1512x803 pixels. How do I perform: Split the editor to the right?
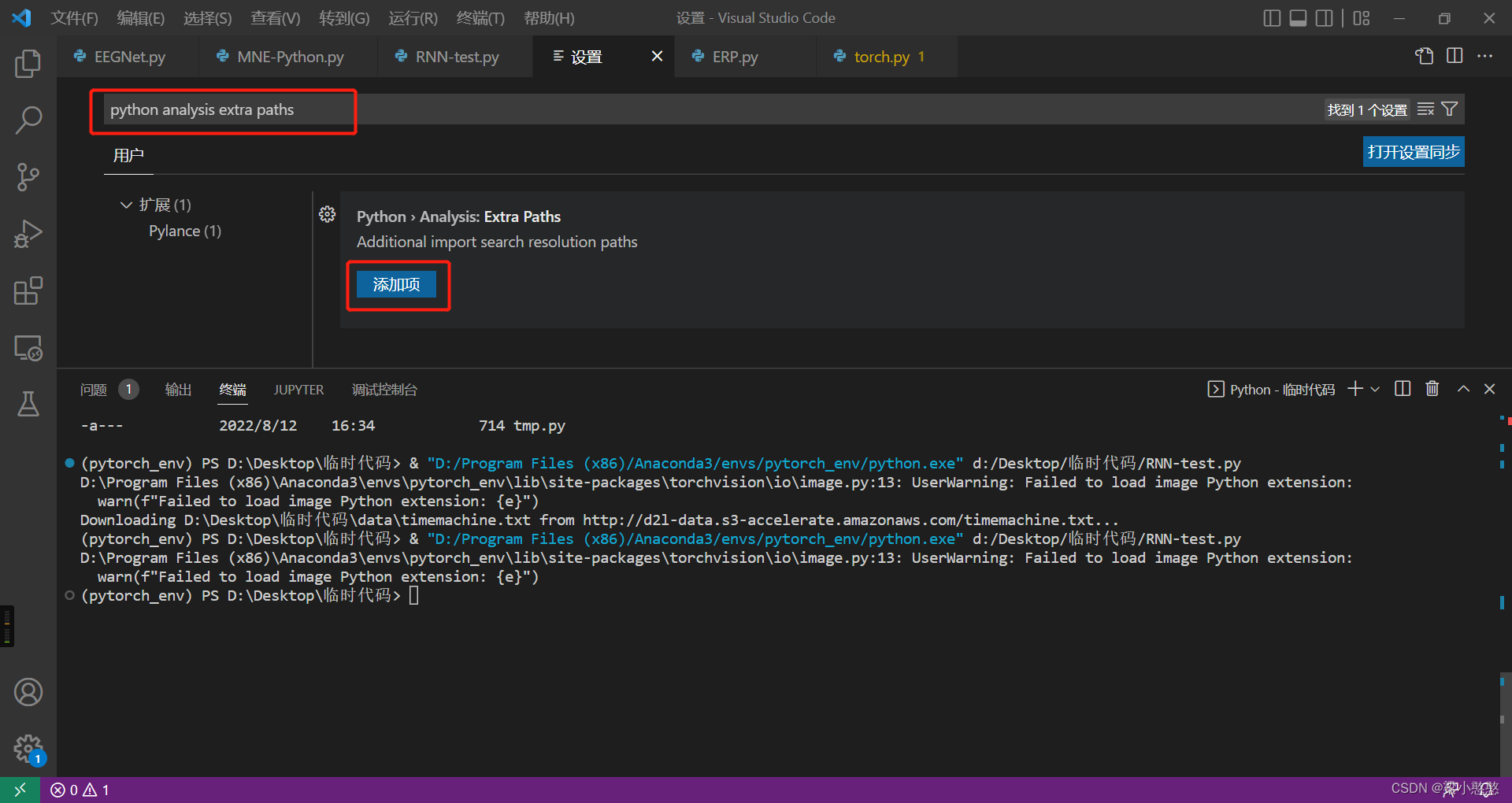(1455, 56)
